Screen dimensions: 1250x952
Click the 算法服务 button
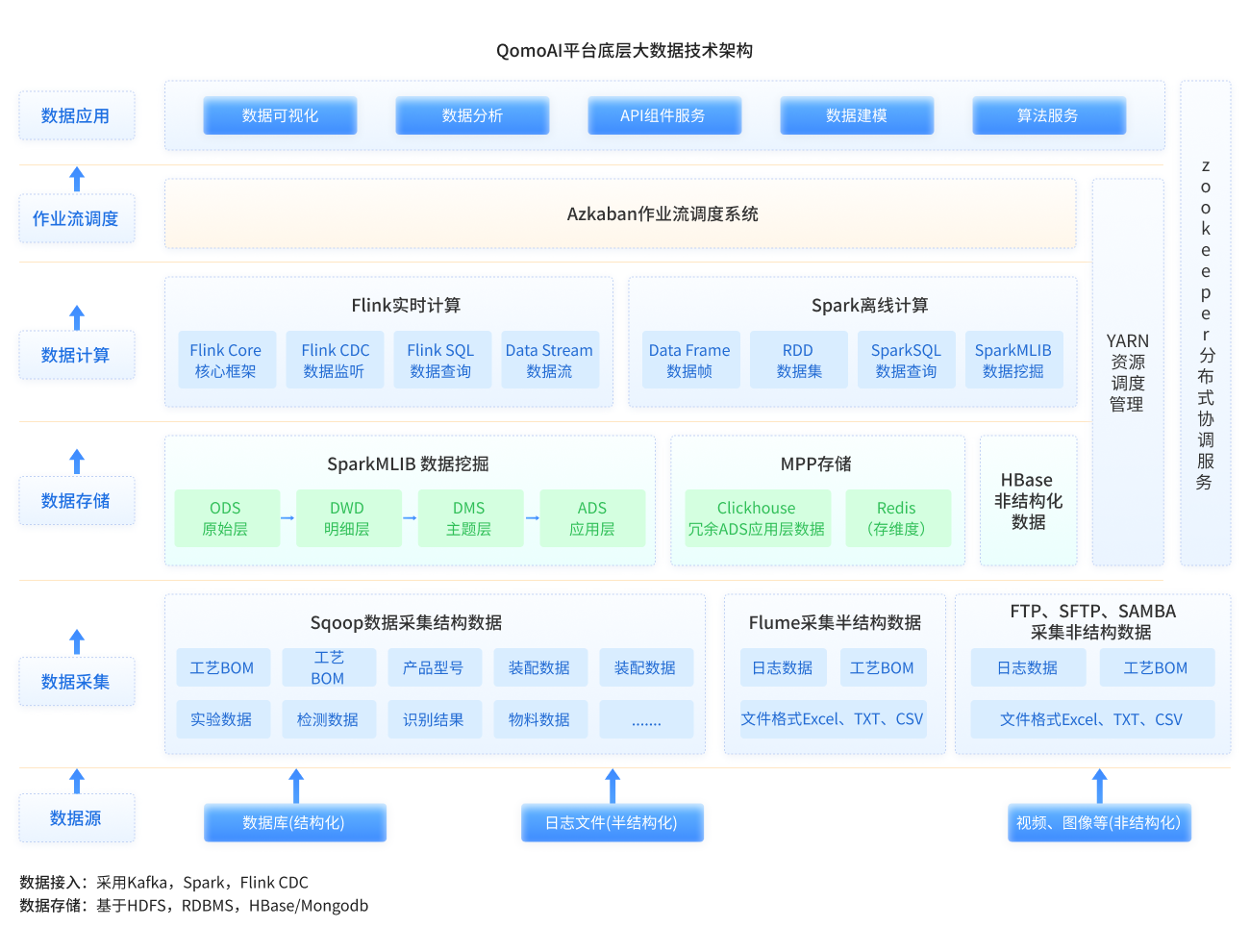tap(1049, 115)
